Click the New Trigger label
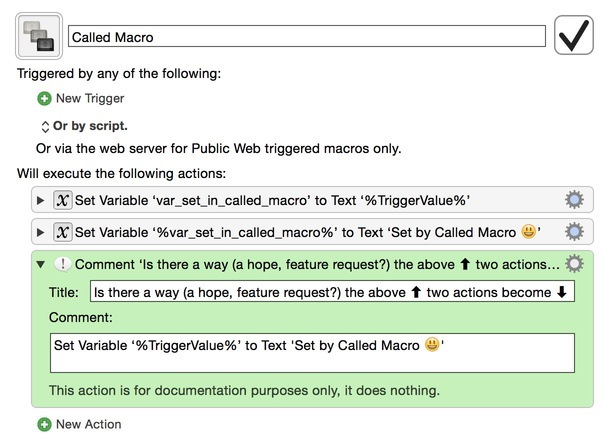Screen dimensions: 603x439 click(x=90, y=98)
